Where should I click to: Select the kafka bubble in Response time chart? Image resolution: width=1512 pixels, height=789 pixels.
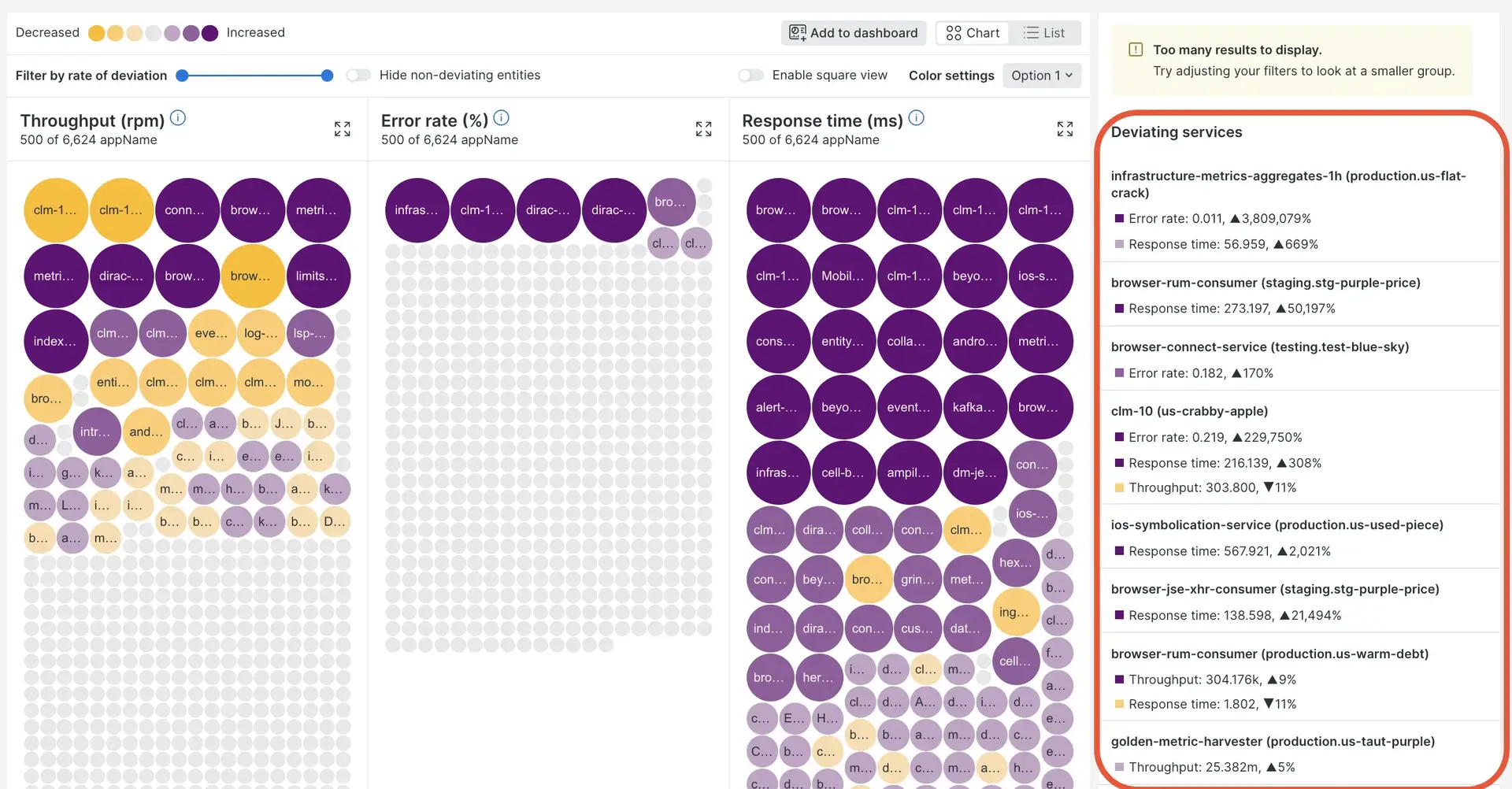(975, 407)
